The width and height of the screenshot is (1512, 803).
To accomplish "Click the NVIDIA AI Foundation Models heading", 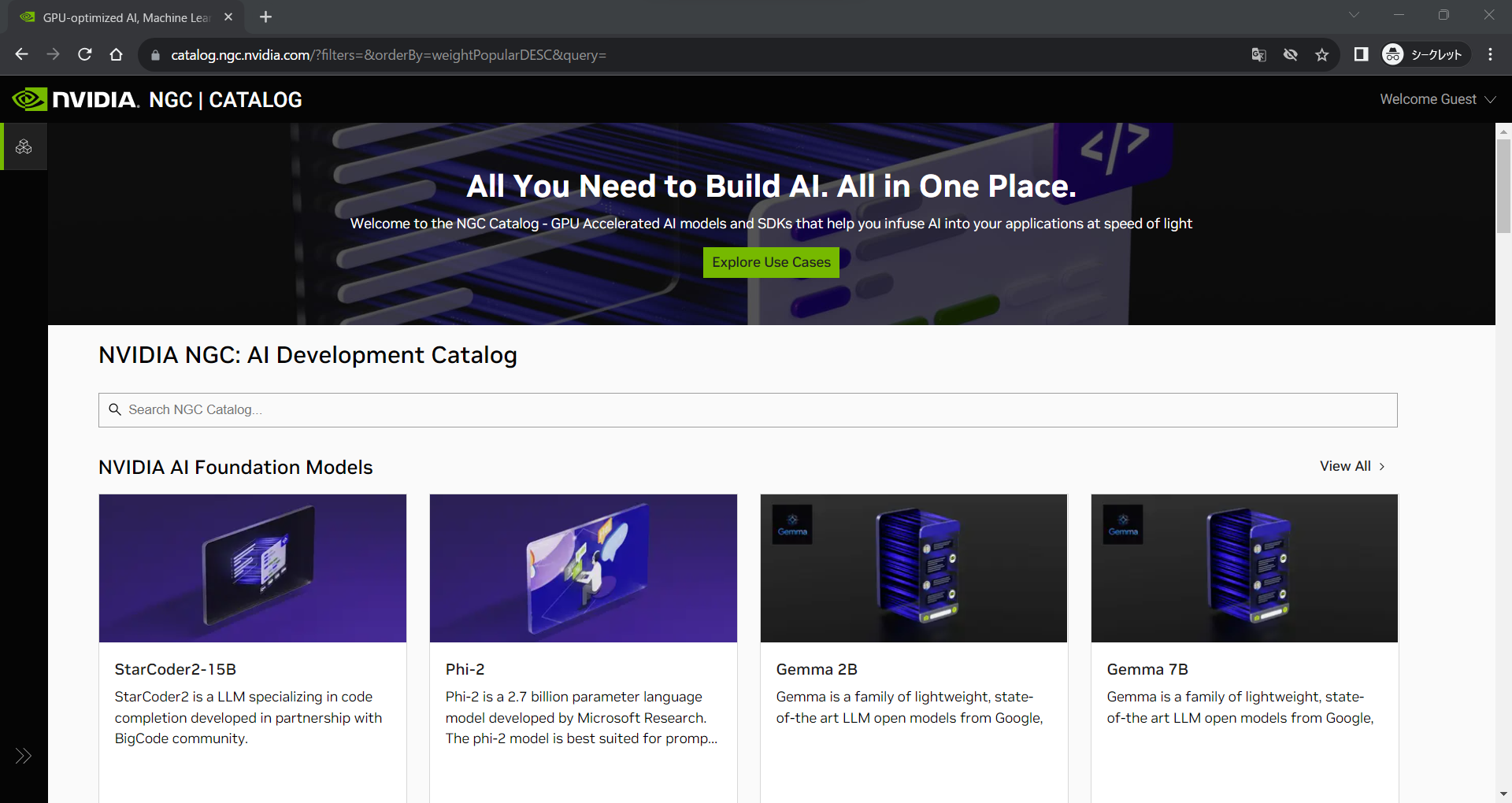I will pos(235,468).
